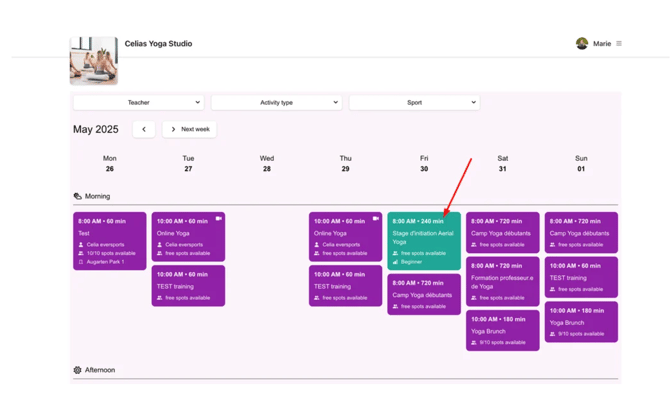Go to Next week
The image size is (670, 396).
click(189, 129)
